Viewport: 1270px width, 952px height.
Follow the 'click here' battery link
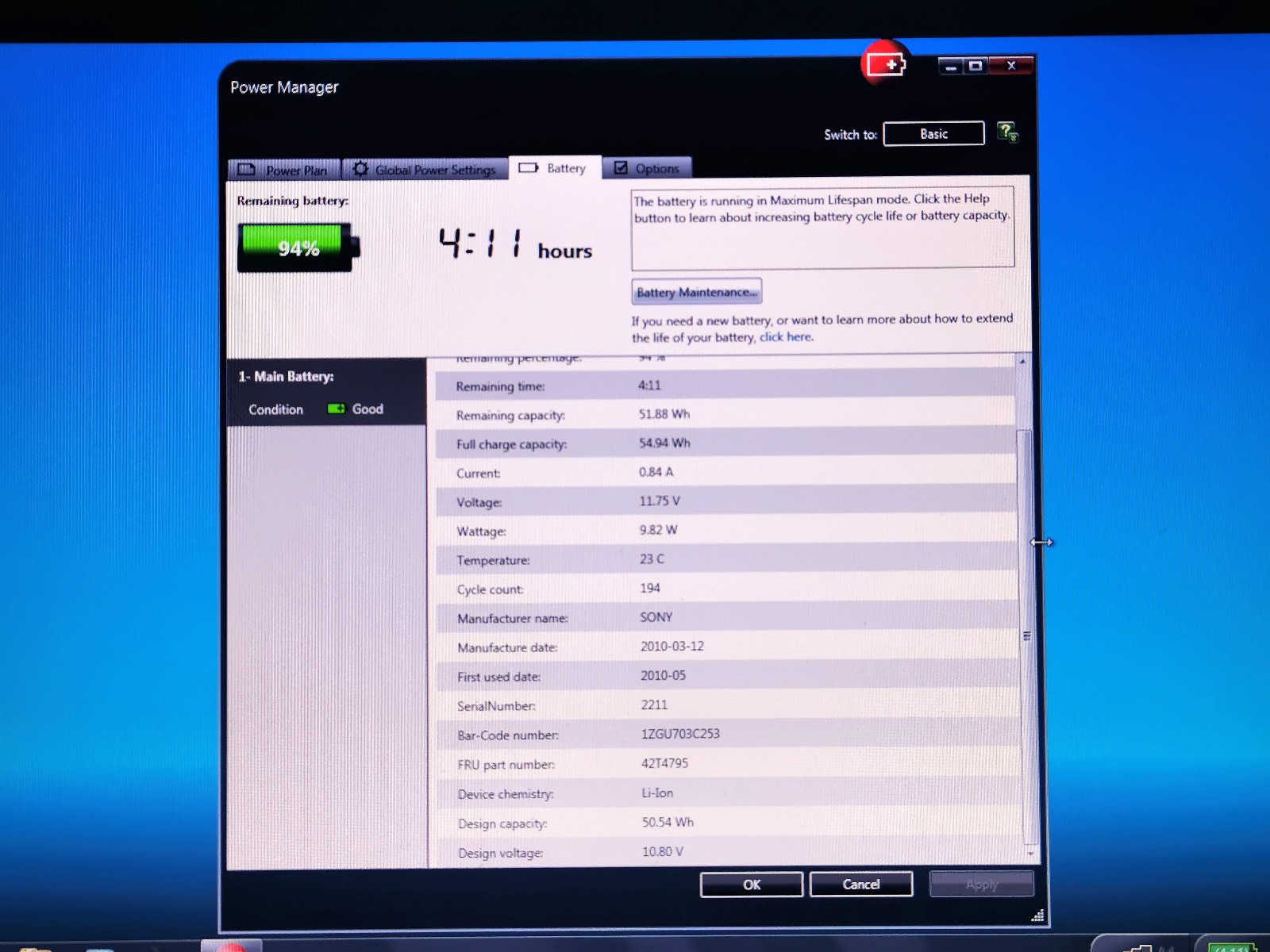pos(786,336)
